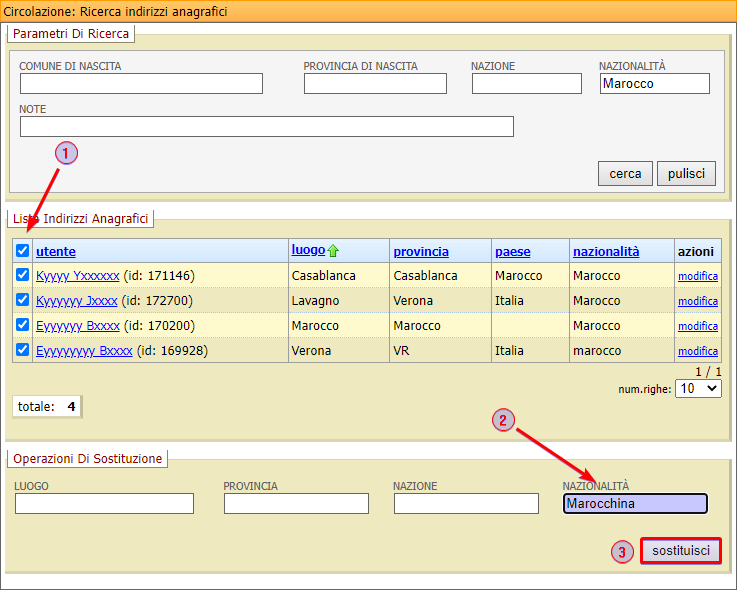Sort list by nazionalità column header

pos(606,252)
